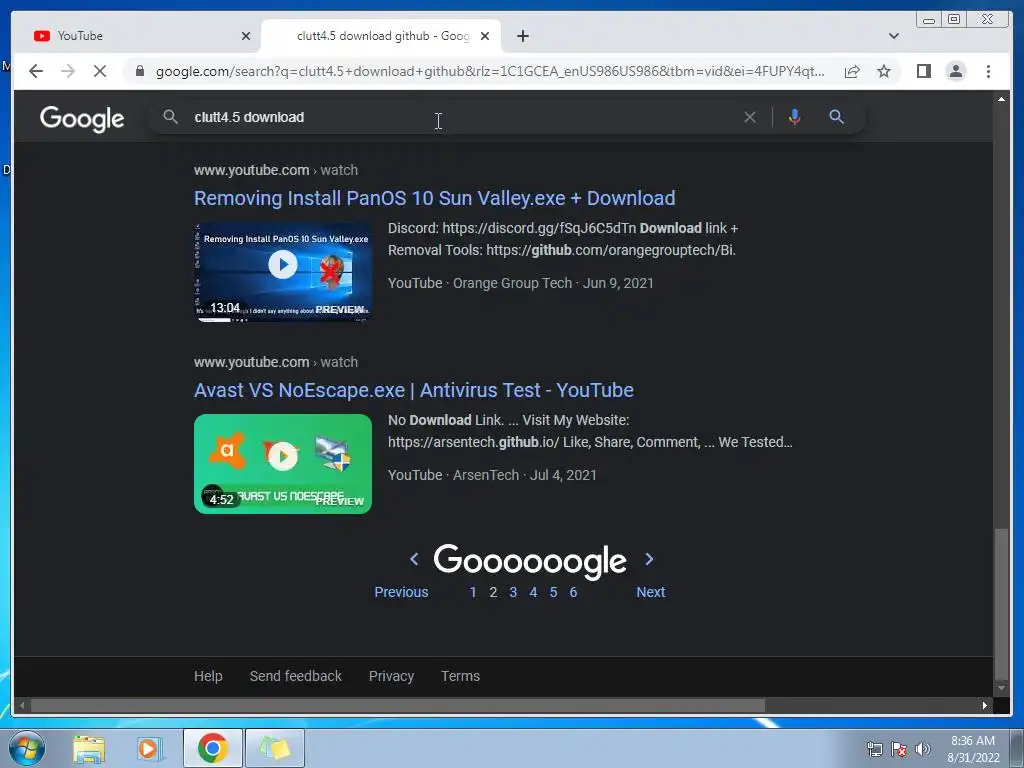Viewport: 1024px width, 768px height.
Task: Expand the tab search dropdown
Action: point(893,36)
